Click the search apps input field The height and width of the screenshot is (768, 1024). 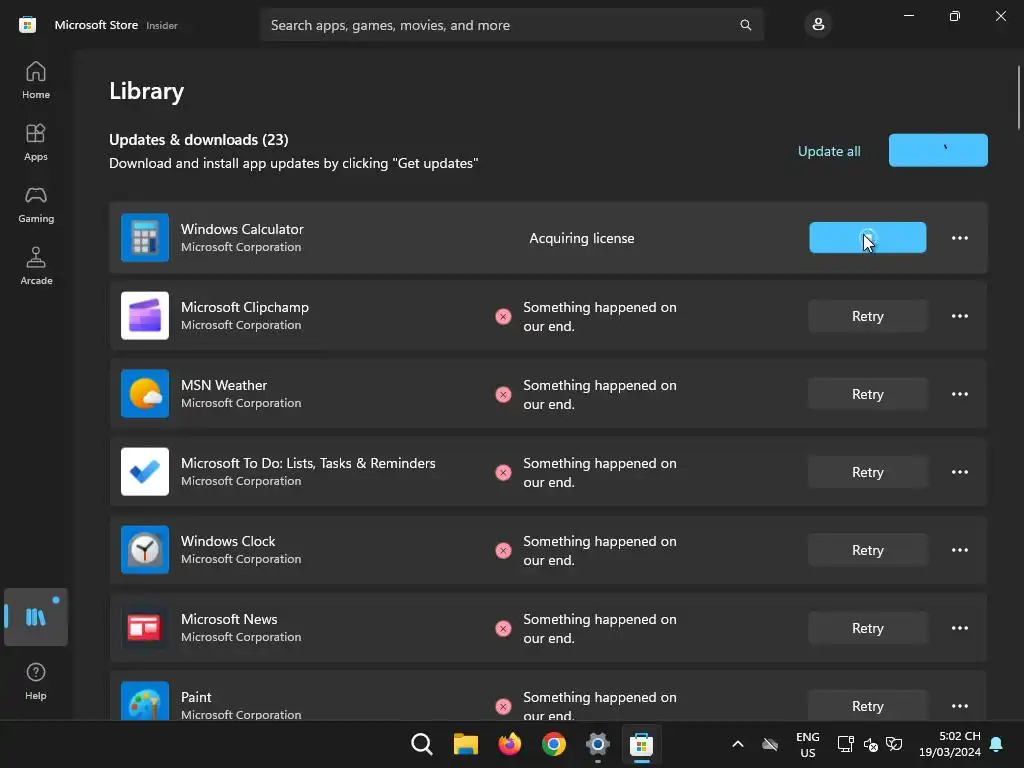pyautogui.click(x=511, y=25)
